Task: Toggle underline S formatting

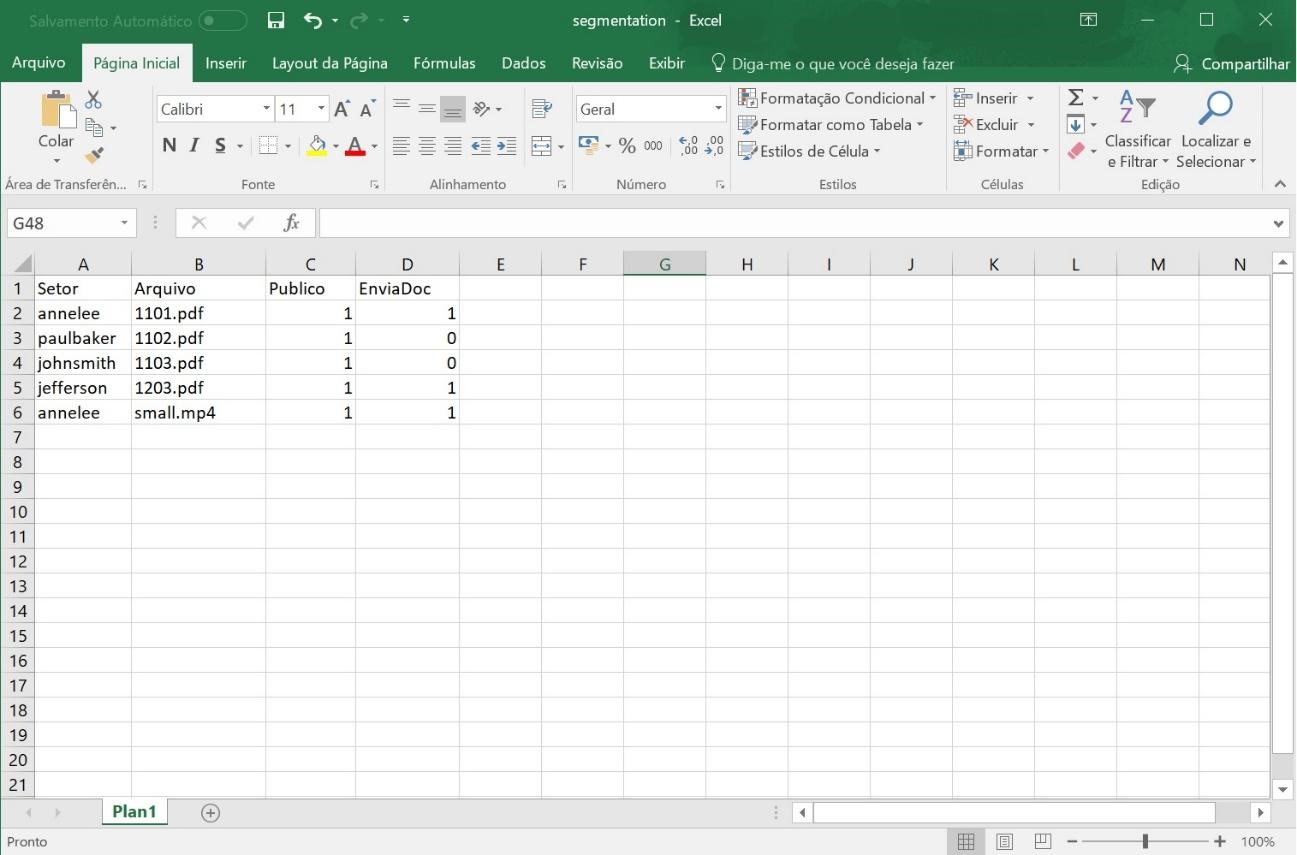Action: point(218,146)
